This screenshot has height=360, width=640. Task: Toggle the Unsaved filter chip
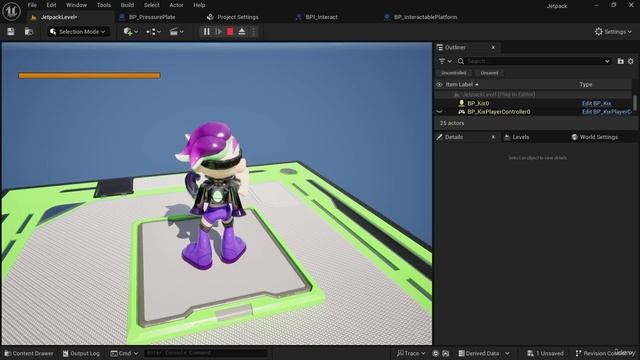coord(489,73)
